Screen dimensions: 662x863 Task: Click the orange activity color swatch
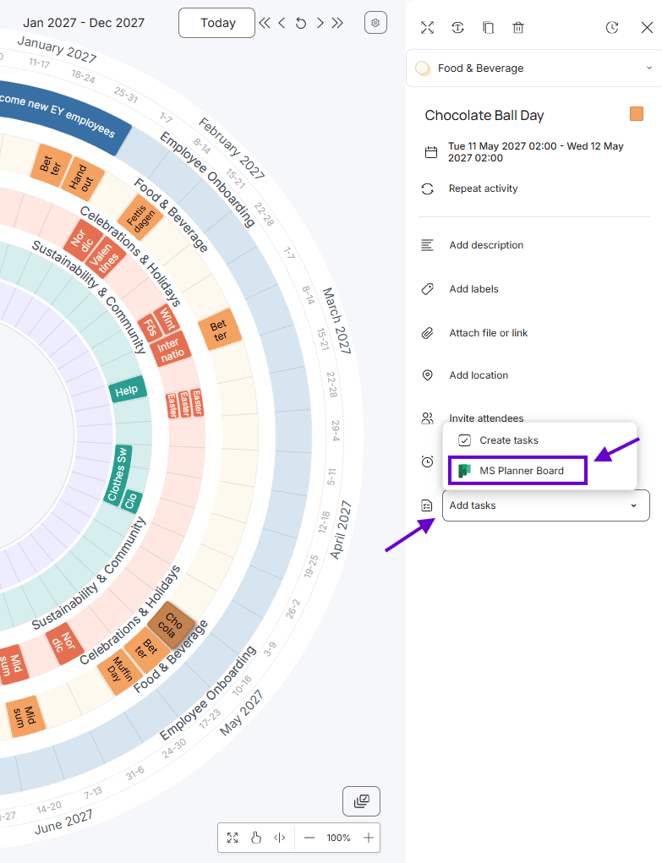tap(637, 114)
